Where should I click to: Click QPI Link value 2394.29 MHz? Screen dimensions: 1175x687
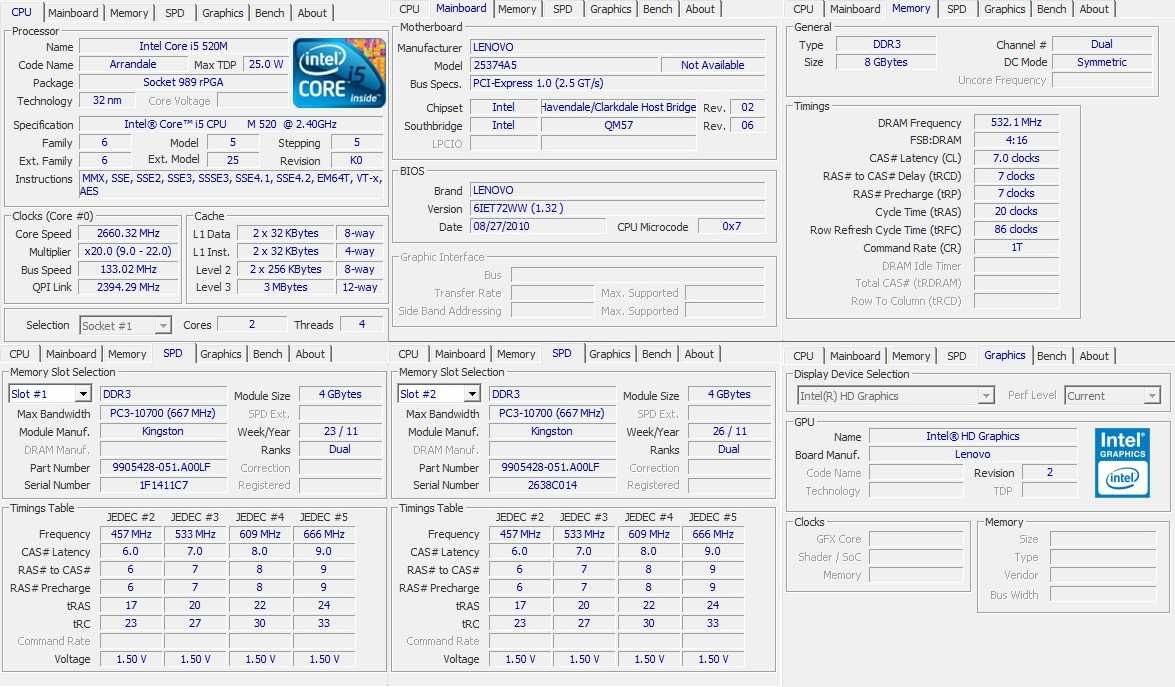click(128, 288)
